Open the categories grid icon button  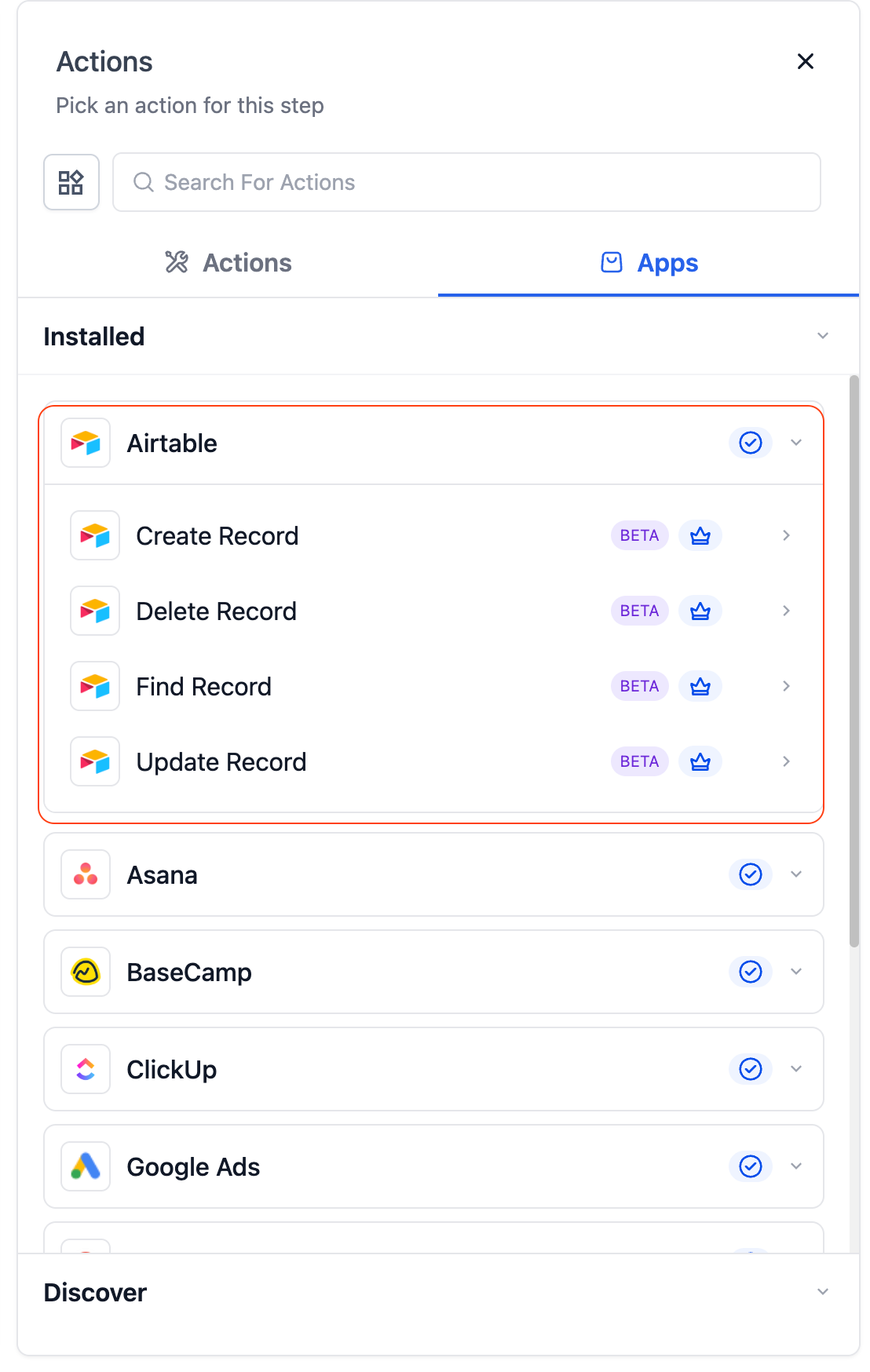click(x=71, y=182)
